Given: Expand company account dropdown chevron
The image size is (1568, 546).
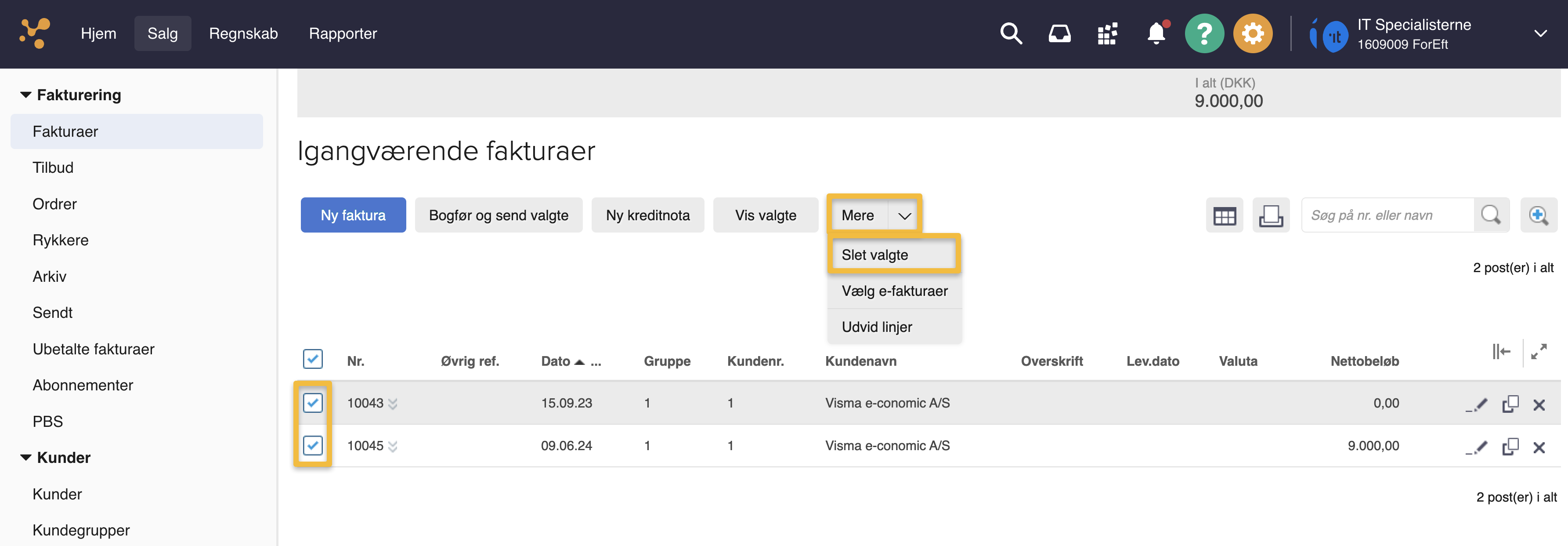Looking at the screenshot, I should [1540, 33].
